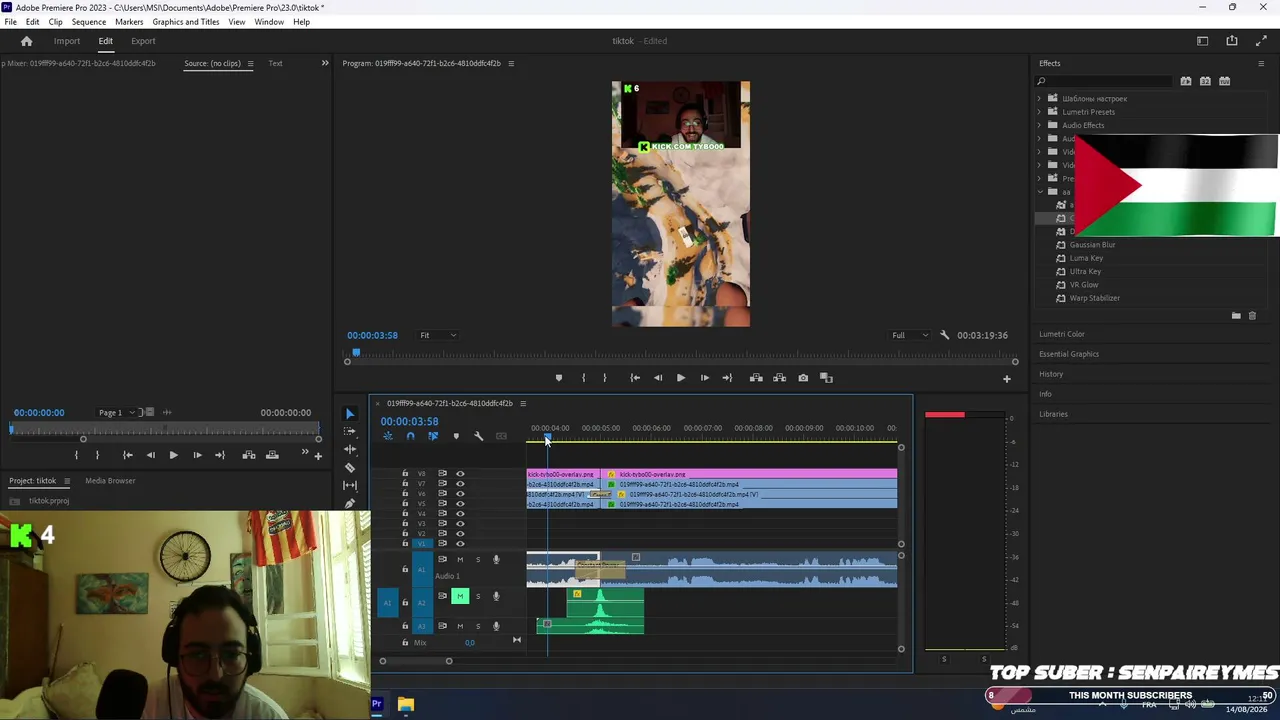Mark Out point in Program monitor

pyautogui.click(x=604, y=378)
